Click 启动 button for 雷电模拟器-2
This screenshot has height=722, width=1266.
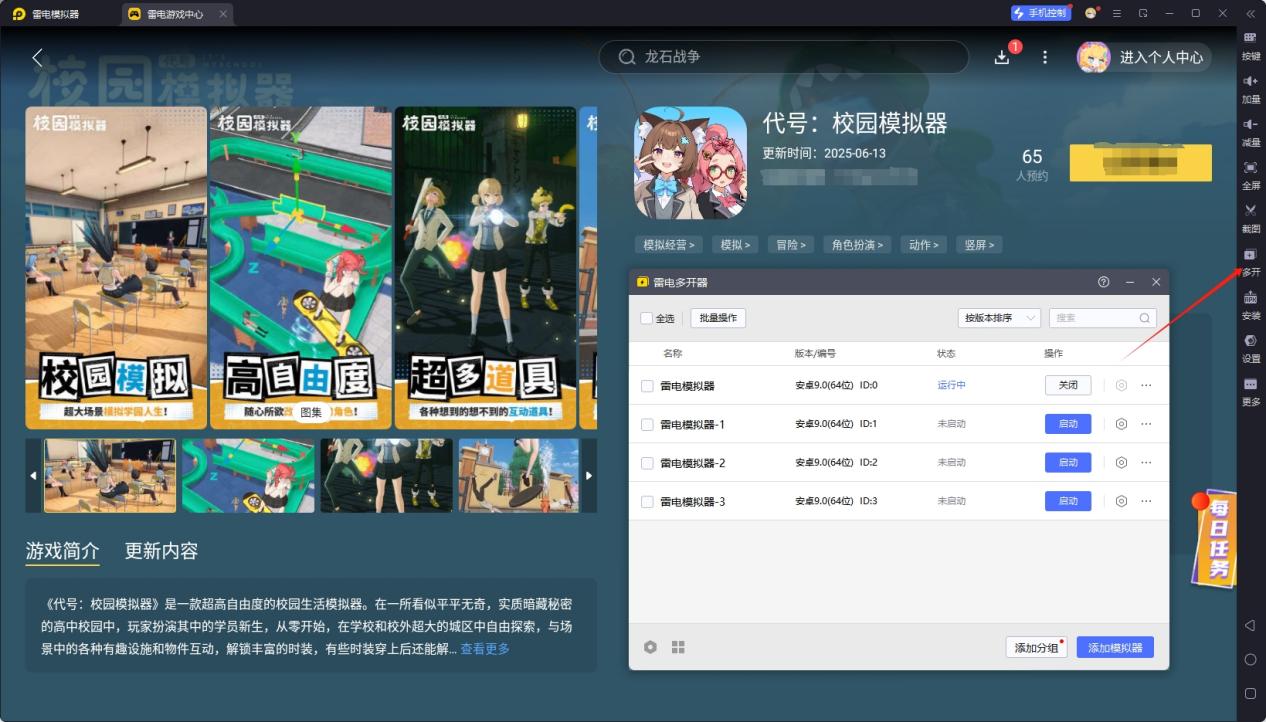[x=1068, y=462]
